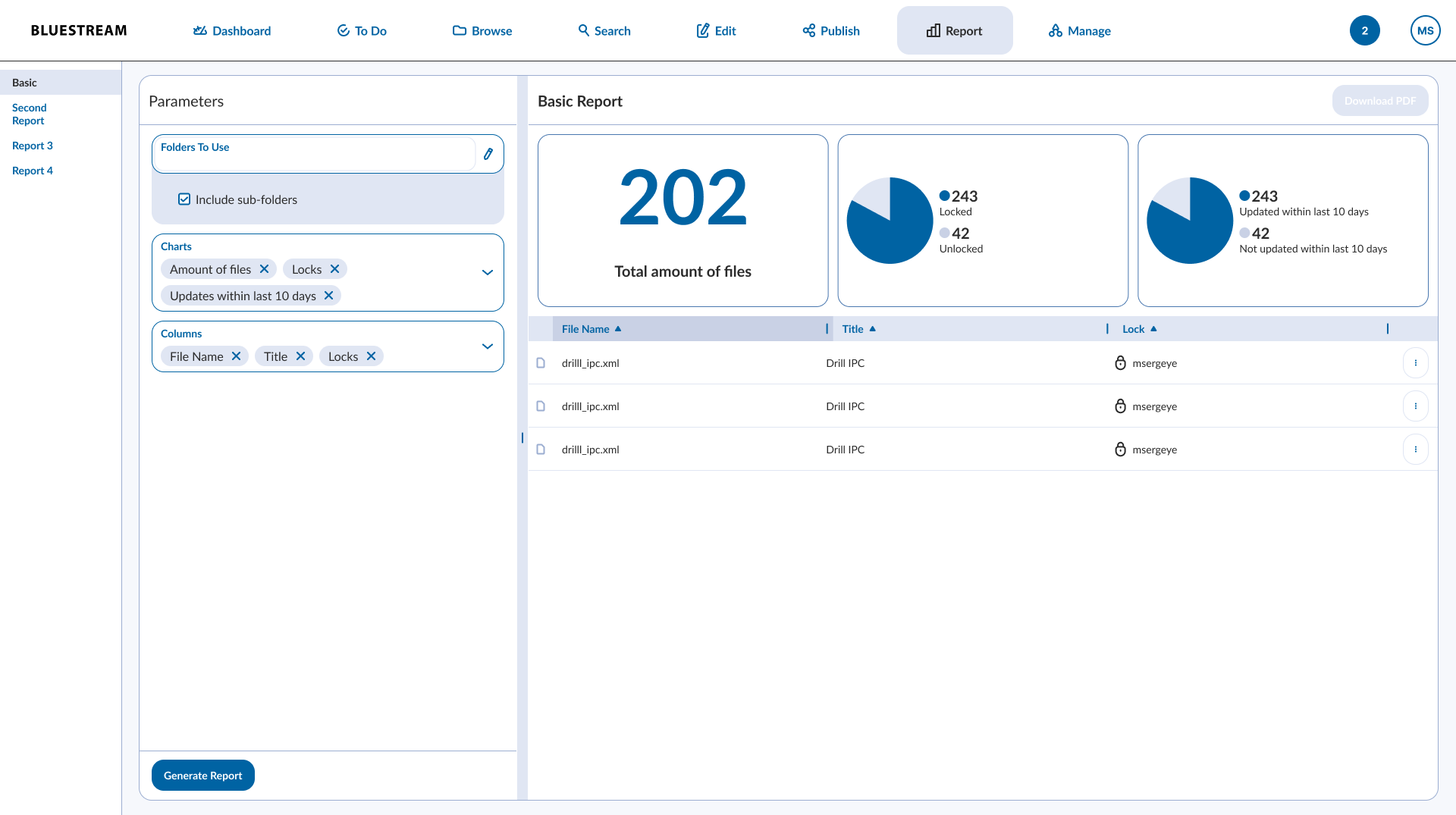The image size is (1456, 815).
Task: Remove the Locks column tag
Action: 371,356
